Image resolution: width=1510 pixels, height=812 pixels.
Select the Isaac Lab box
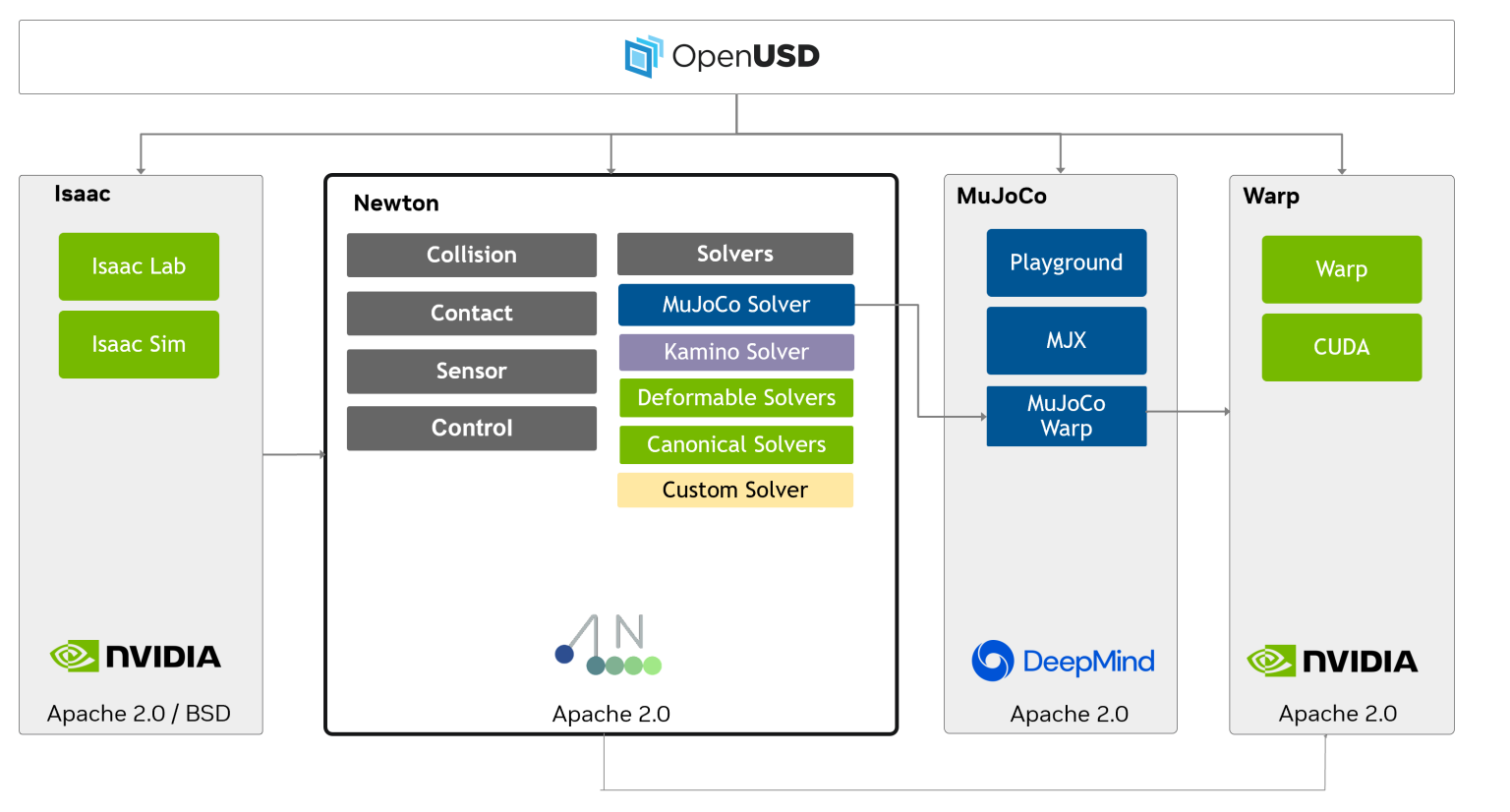point(139,266)
